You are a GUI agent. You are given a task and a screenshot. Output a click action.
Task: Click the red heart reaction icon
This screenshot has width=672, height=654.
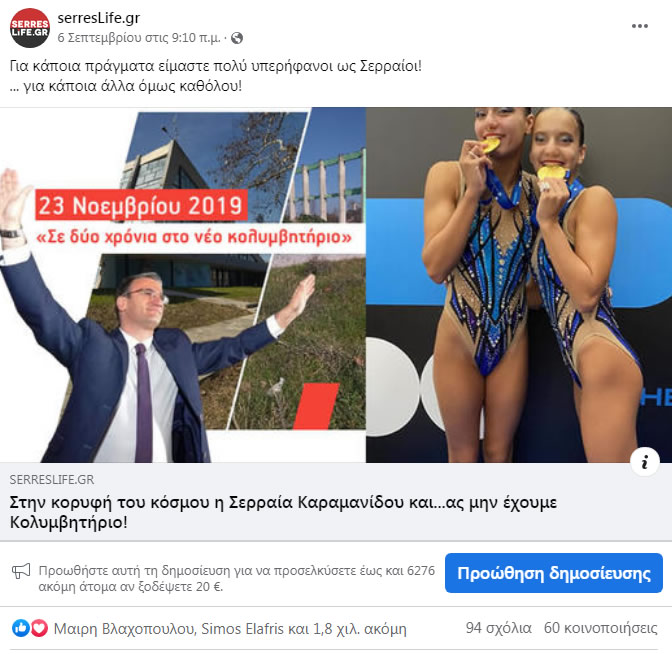(x=39, y=628)
